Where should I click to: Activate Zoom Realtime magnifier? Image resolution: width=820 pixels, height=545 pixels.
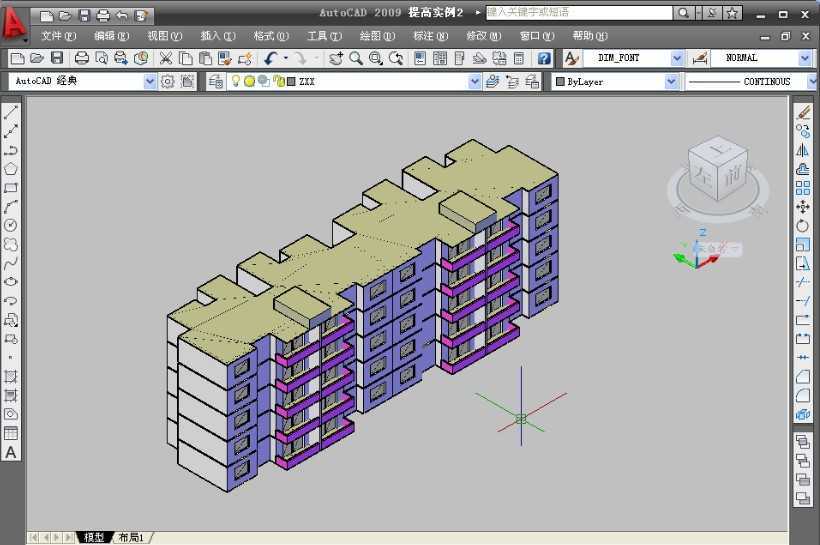356,58
